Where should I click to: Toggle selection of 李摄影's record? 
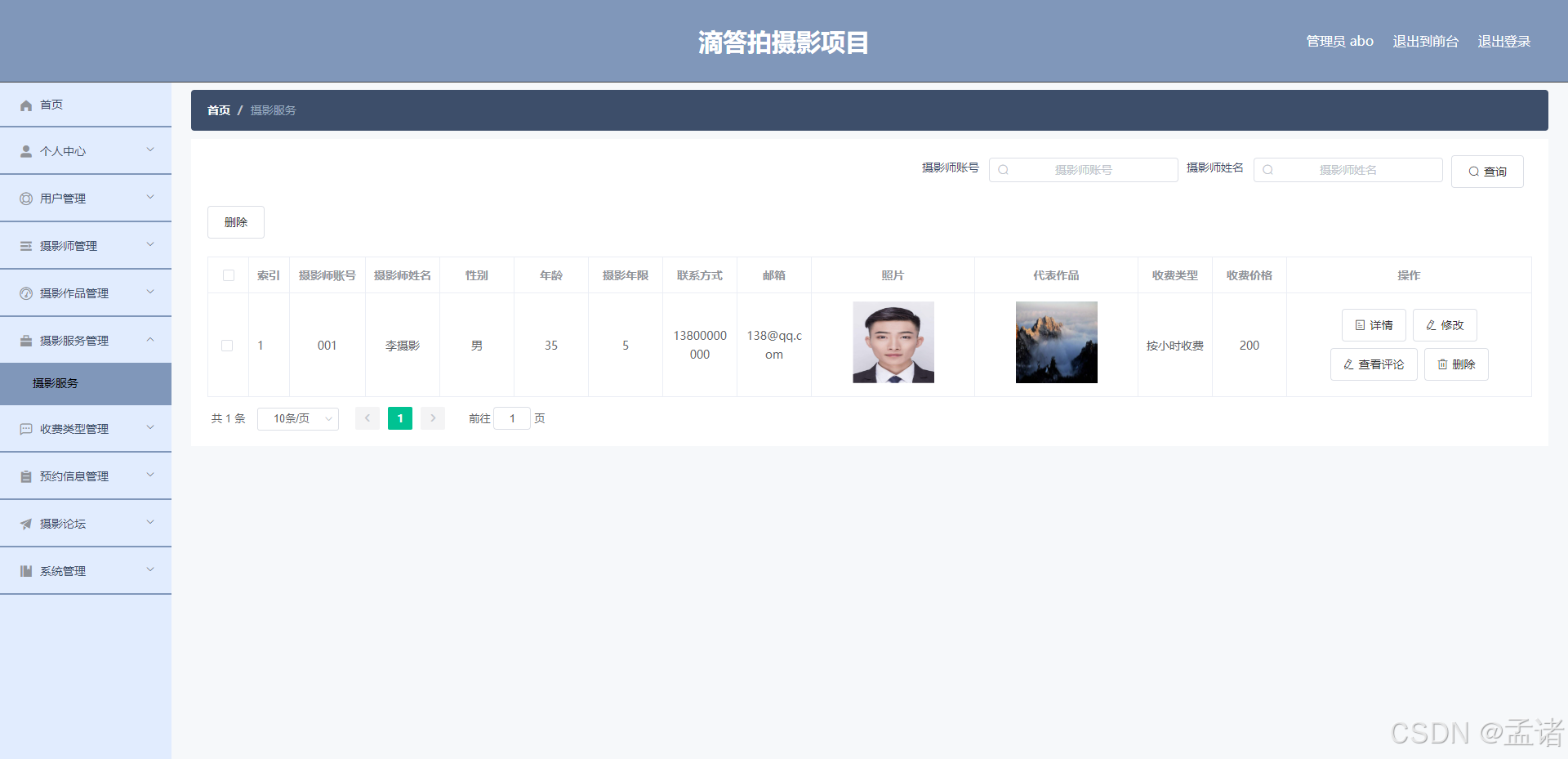pos(228,345)
